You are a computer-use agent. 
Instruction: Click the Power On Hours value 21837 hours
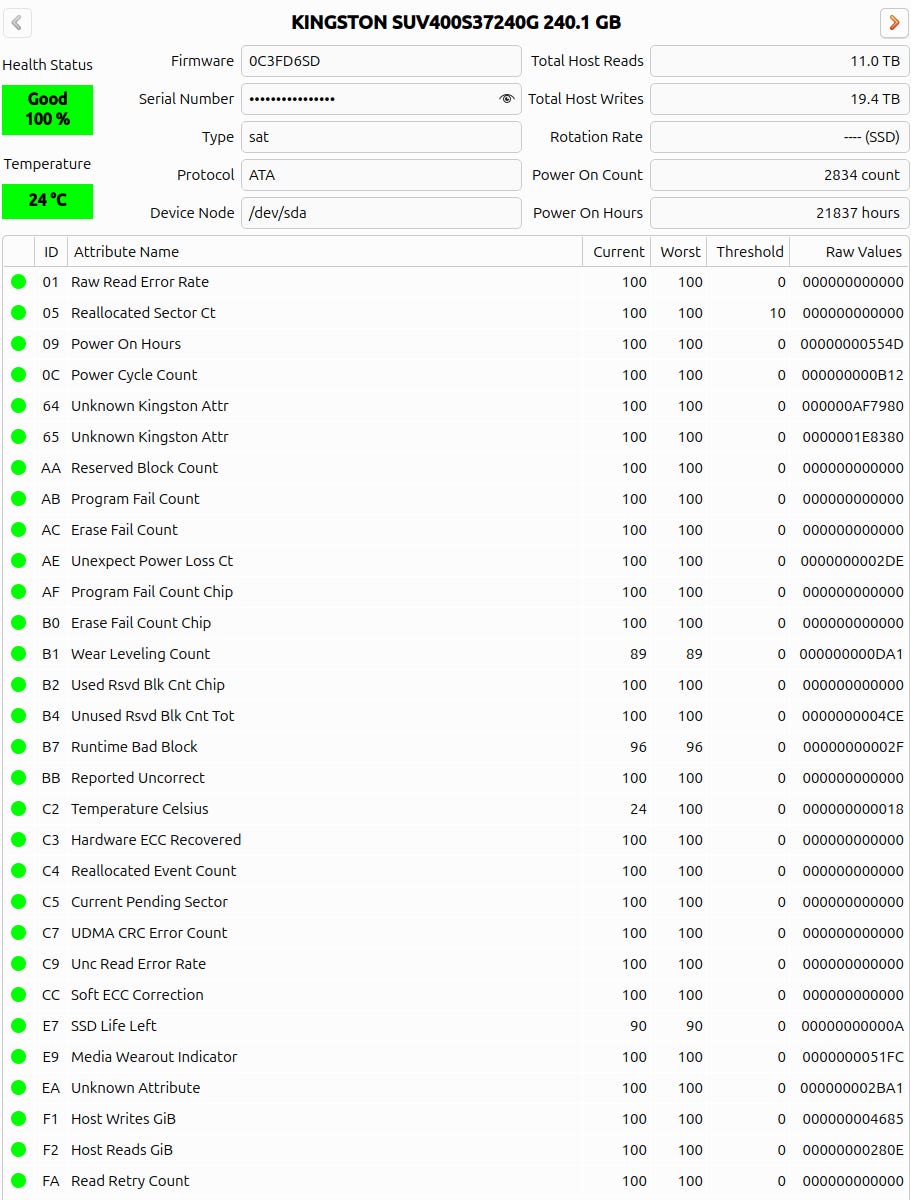pos(780,213)
